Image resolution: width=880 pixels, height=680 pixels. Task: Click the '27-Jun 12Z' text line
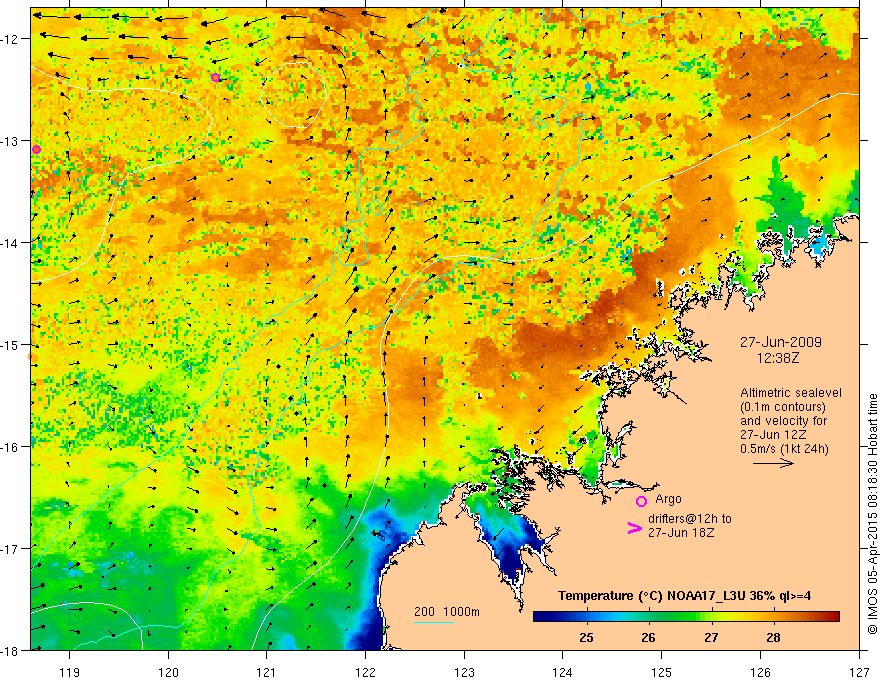click(771, 435)
